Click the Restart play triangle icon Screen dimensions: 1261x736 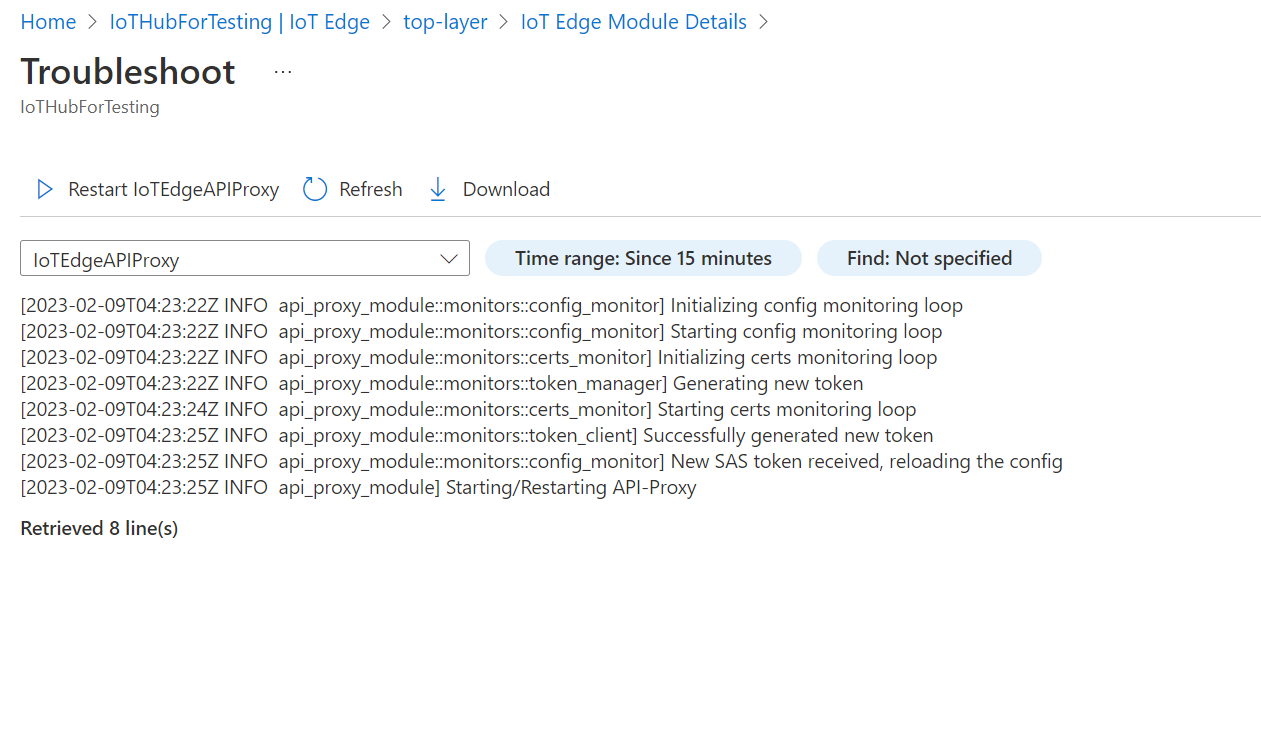click(x=44, y=189)
